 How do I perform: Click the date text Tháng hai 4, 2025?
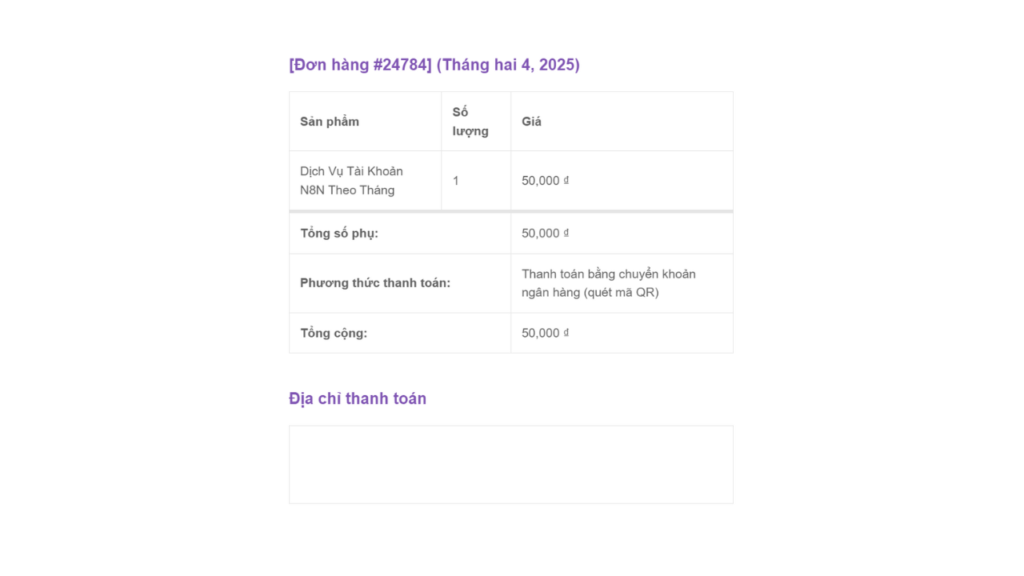(508, 65)
